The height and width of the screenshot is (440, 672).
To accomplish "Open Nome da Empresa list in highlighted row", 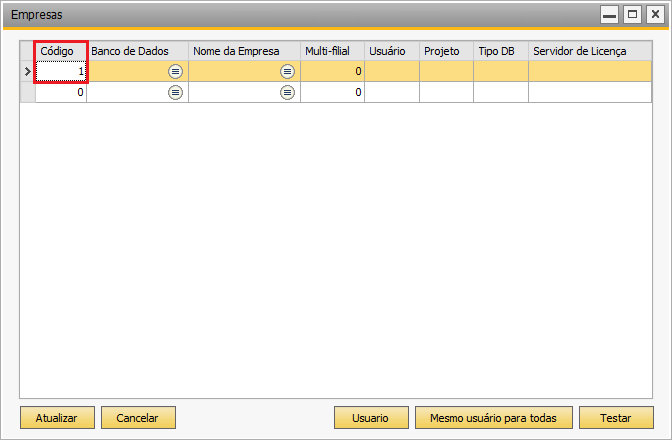I will click(287, 72).
